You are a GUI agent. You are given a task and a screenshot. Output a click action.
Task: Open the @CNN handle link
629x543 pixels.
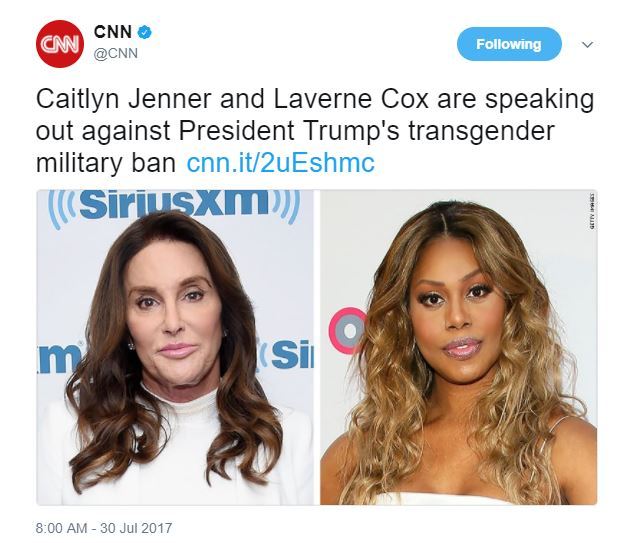116,53
